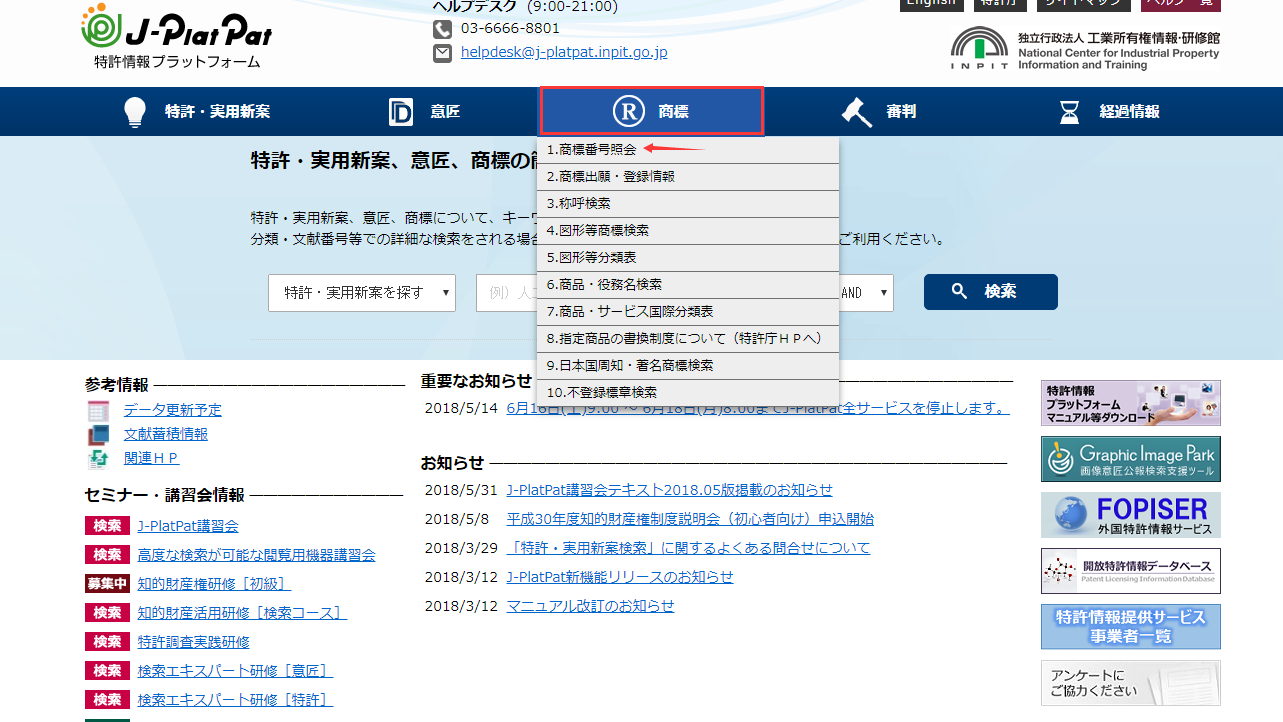
Task: Select 1.商標番号照会 from the menu
Action: tap(592, 150)
